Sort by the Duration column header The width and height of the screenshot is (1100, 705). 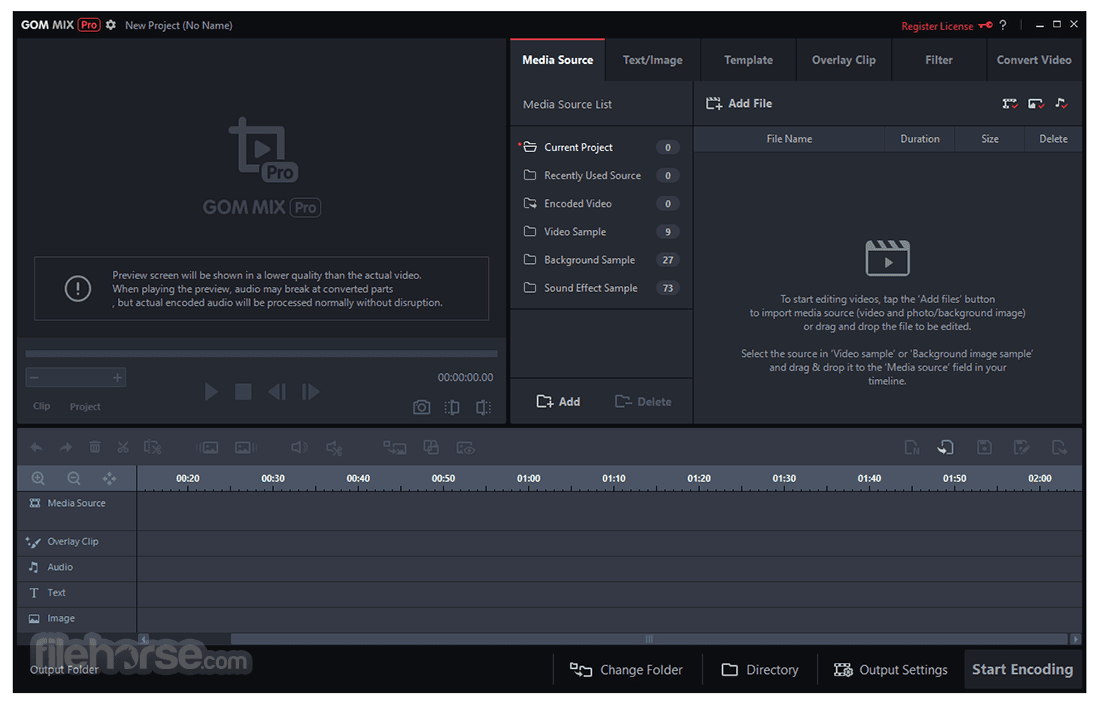(x=920, y=139)
